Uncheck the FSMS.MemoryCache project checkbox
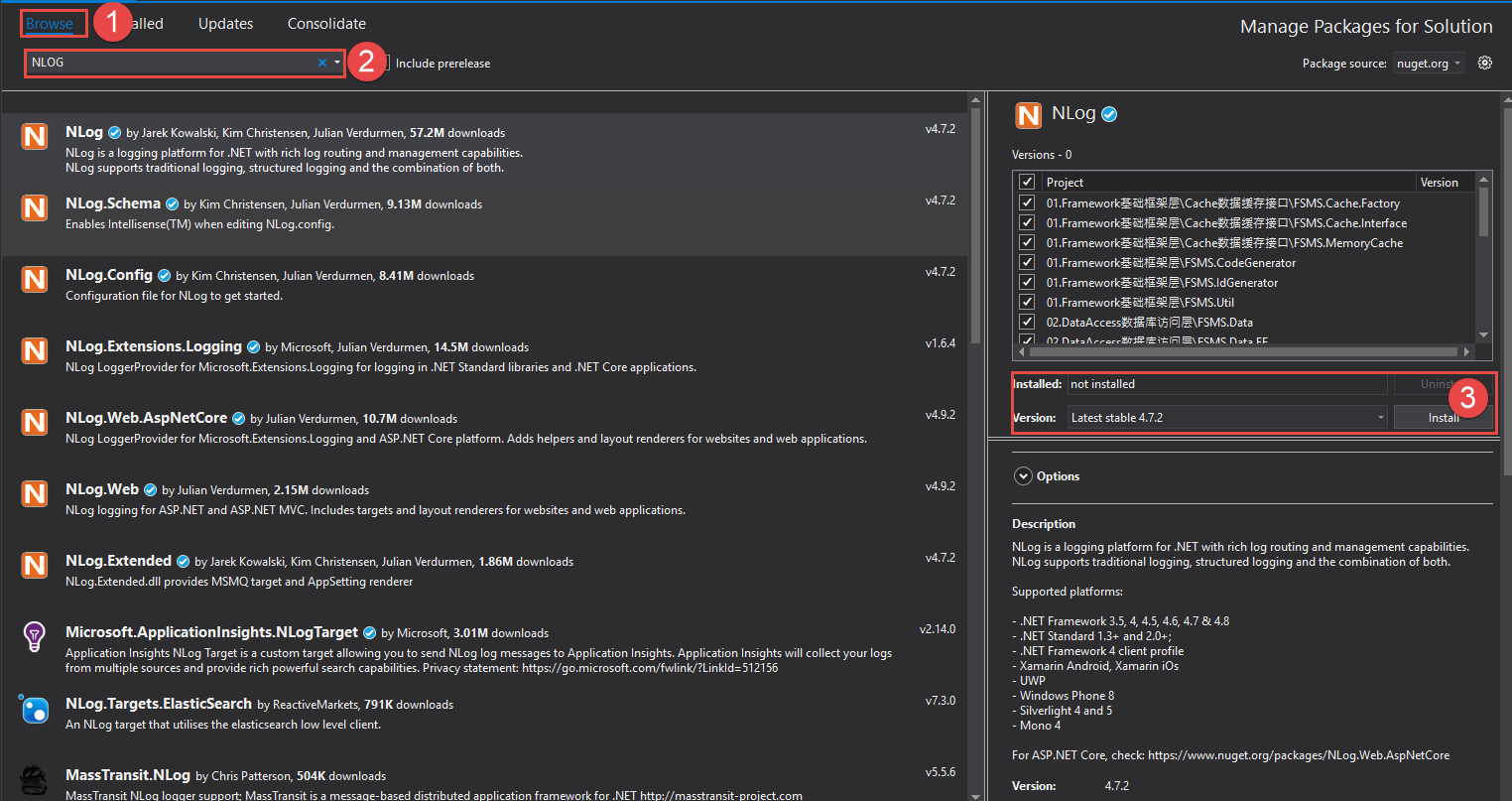1512x801 pixels. tap(1027, 242)
